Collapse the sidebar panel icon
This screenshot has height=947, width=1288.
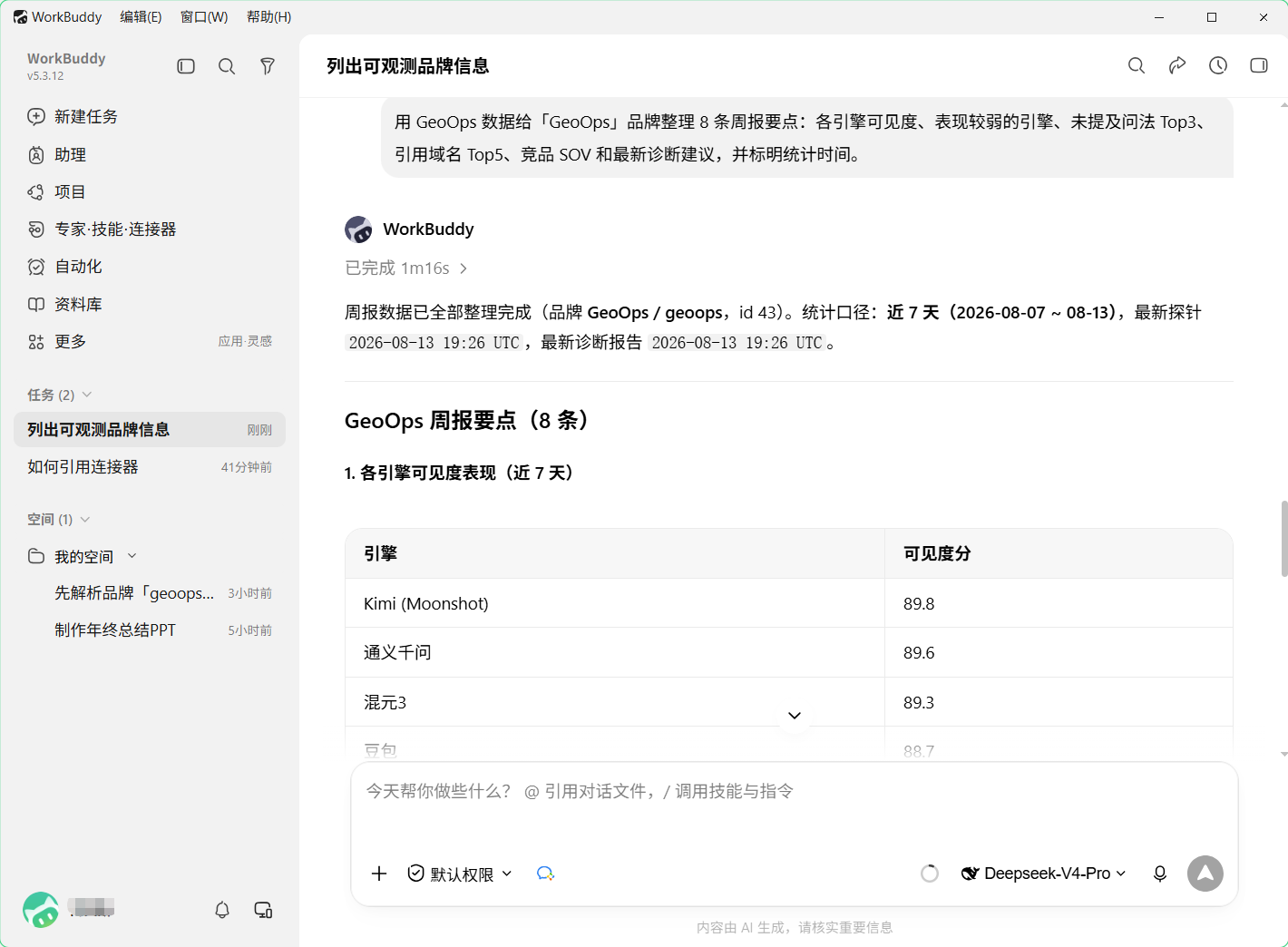(186, 66)
